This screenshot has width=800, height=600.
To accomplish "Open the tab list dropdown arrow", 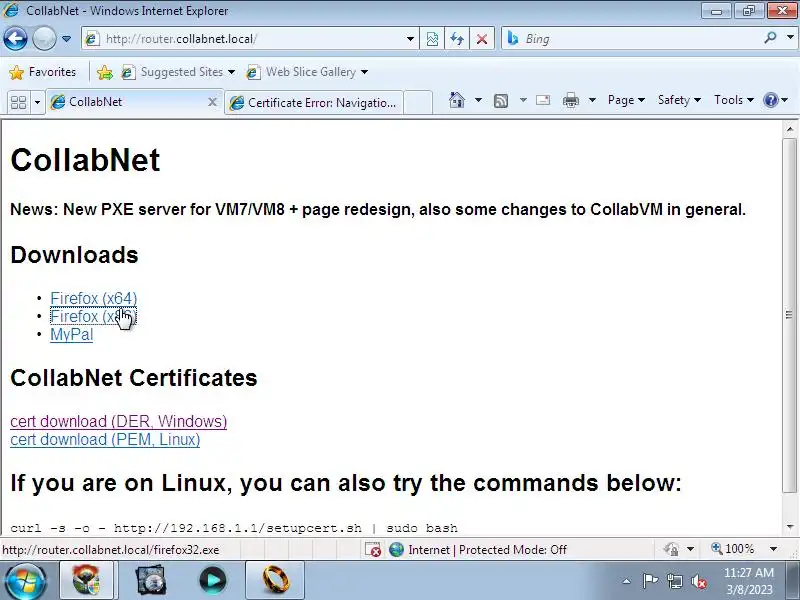I will tap(37, 103).
